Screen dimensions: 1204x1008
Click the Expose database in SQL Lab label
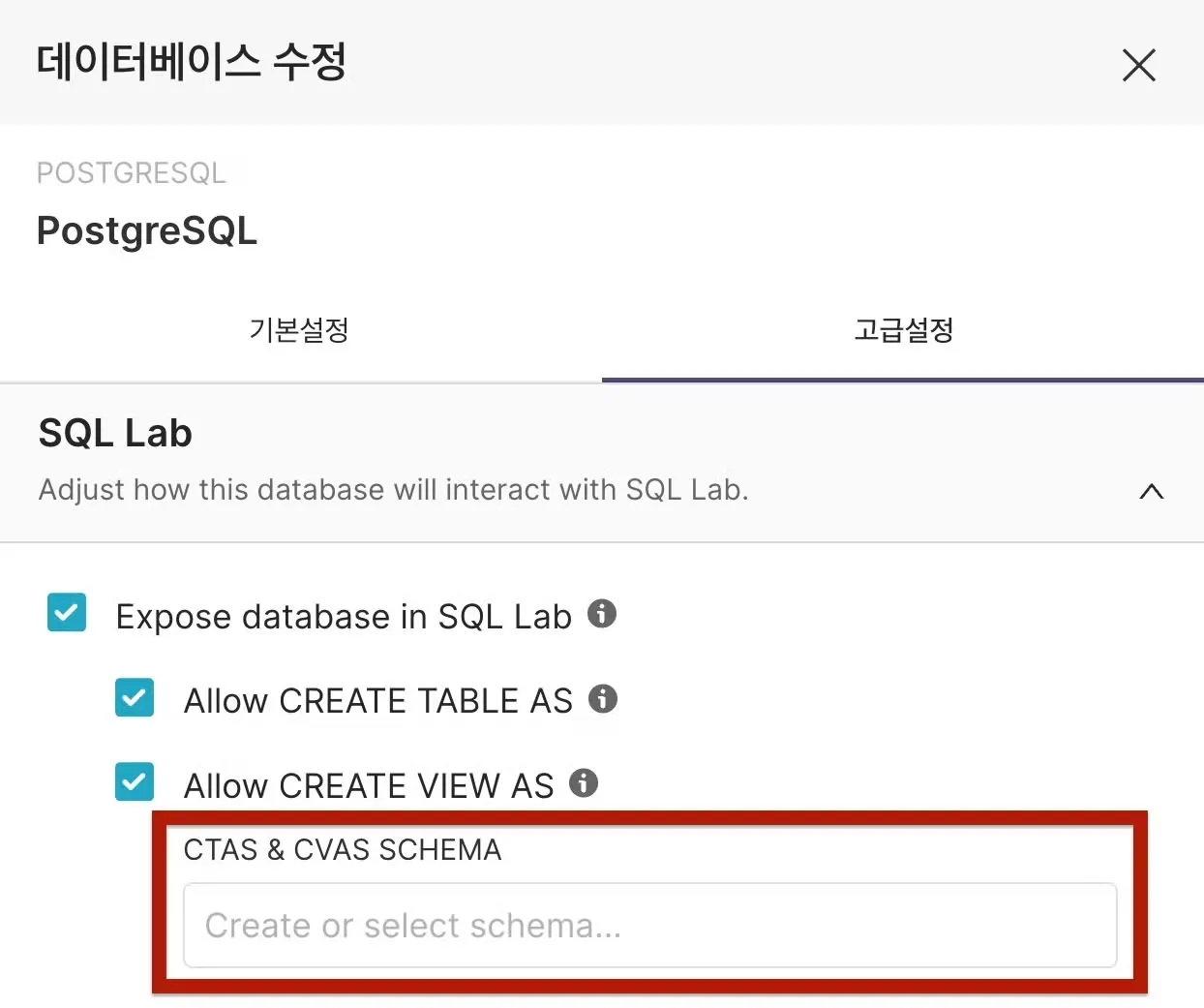(x=344, y=617)
